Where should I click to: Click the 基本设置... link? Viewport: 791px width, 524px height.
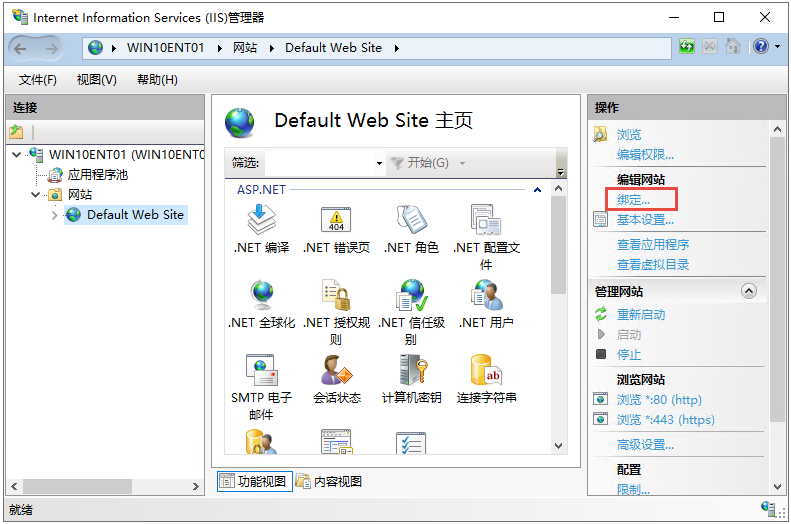(x=645, y=220)
